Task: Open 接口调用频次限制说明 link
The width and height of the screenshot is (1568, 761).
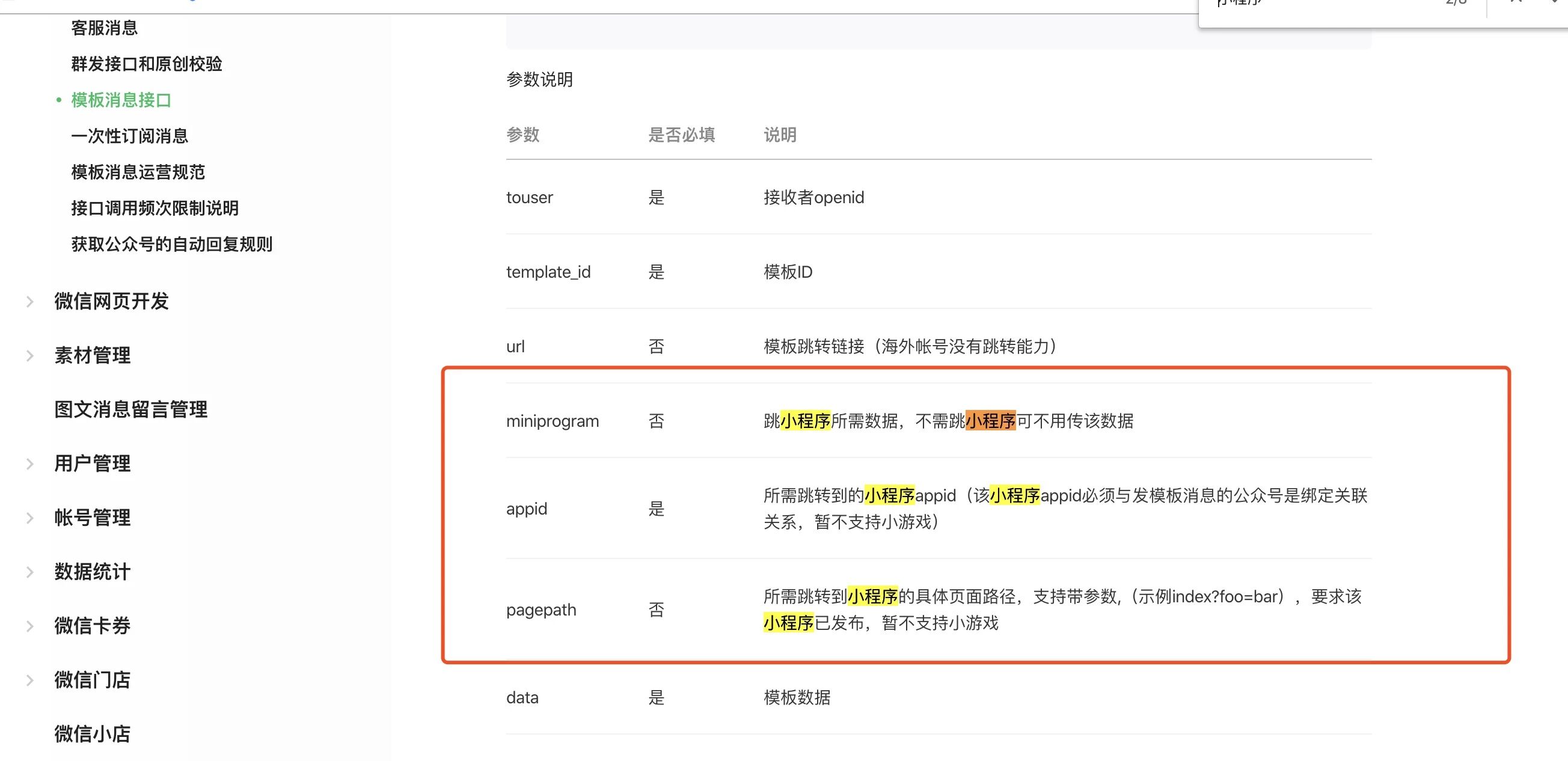Action: click(155, 208)
